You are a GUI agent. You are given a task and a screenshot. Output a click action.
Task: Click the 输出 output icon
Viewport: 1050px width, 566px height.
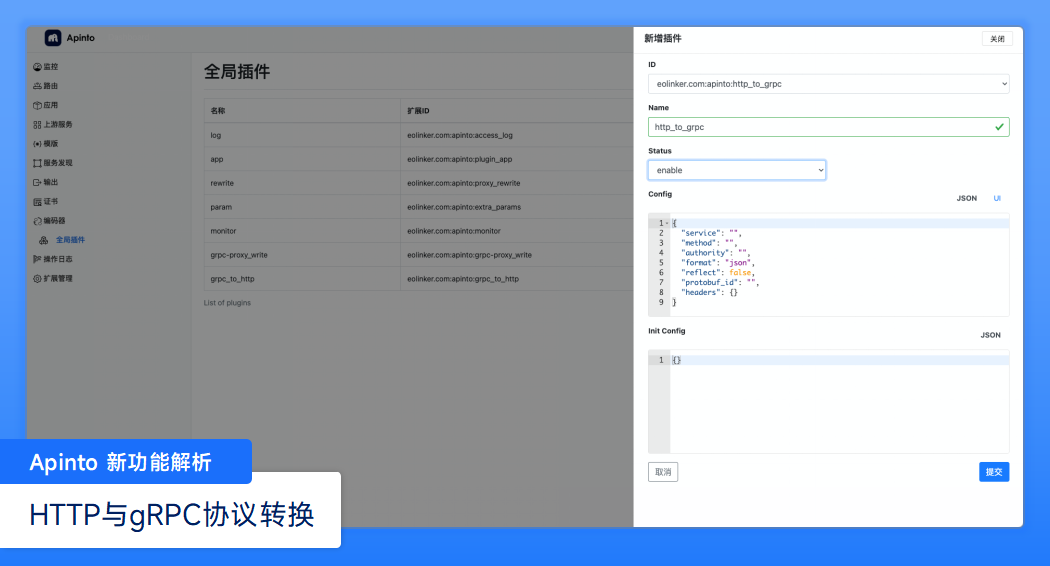(38, 182)
